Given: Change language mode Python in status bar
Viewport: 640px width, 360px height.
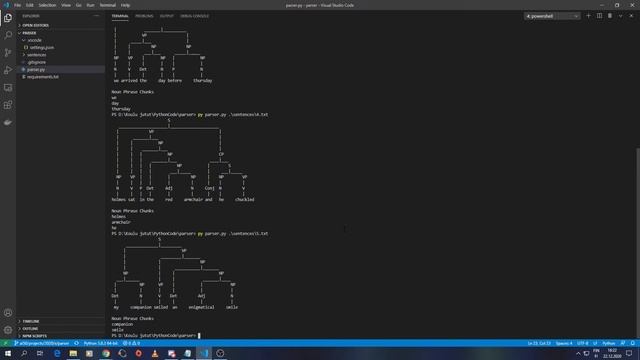Looking at the screenshot, I should [x=609, y=343].
